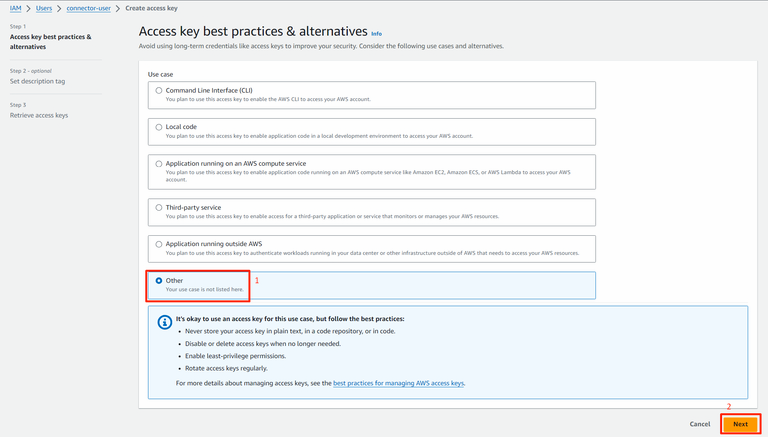This screenshot has width=768, height=437.
Task: Click the chevron right after the IAM breadcrumb
Action: (x=27, y=7)
